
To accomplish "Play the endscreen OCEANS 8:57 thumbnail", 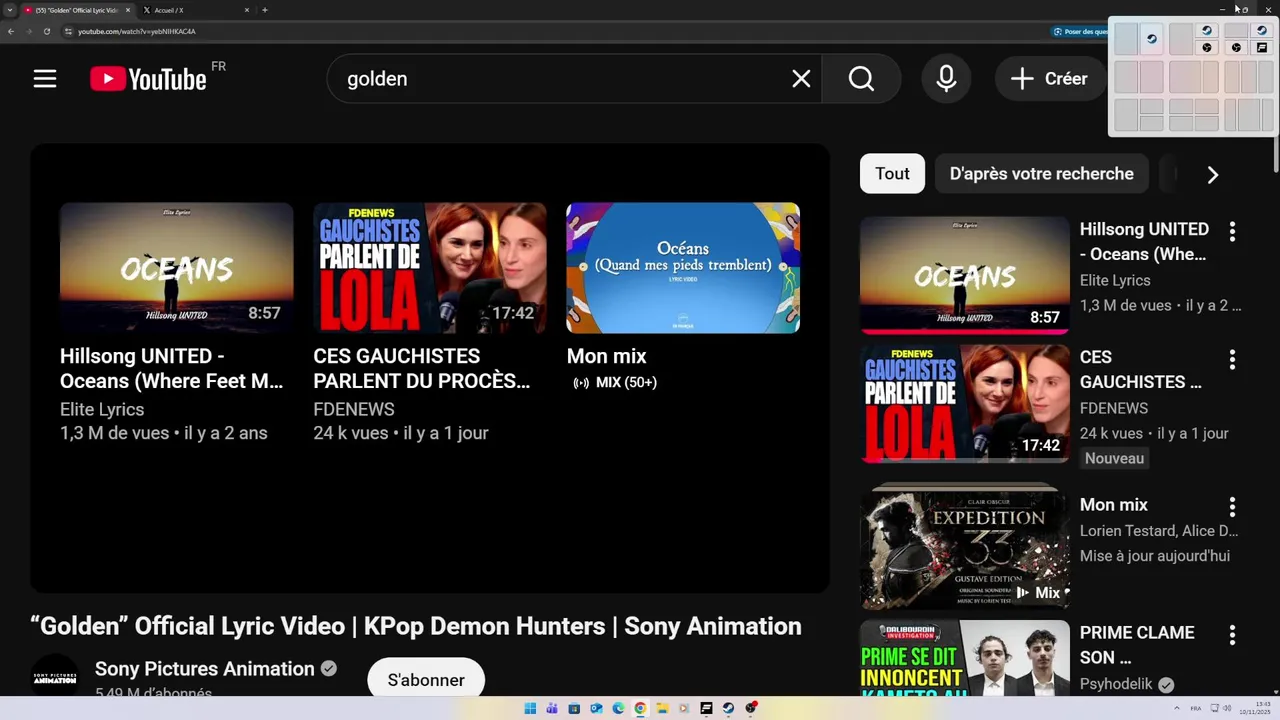I will (x=176, y=268).
